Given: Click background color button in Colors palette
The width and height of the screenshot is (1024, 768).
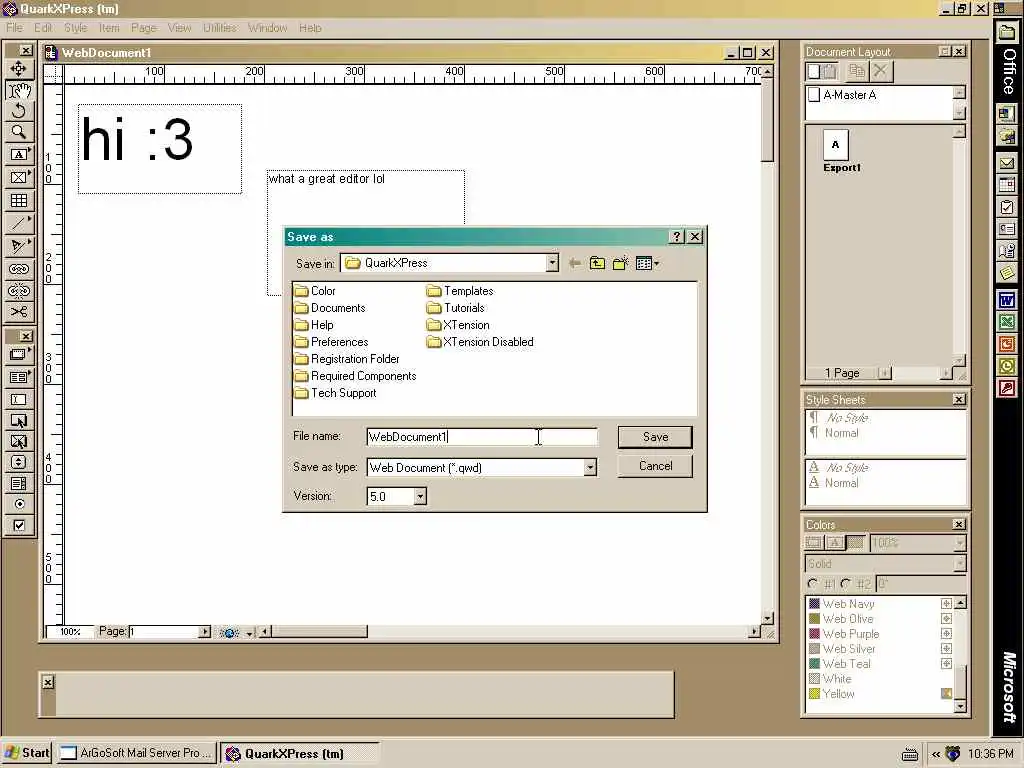Looking at the screenshot, I should click(856, 543).
